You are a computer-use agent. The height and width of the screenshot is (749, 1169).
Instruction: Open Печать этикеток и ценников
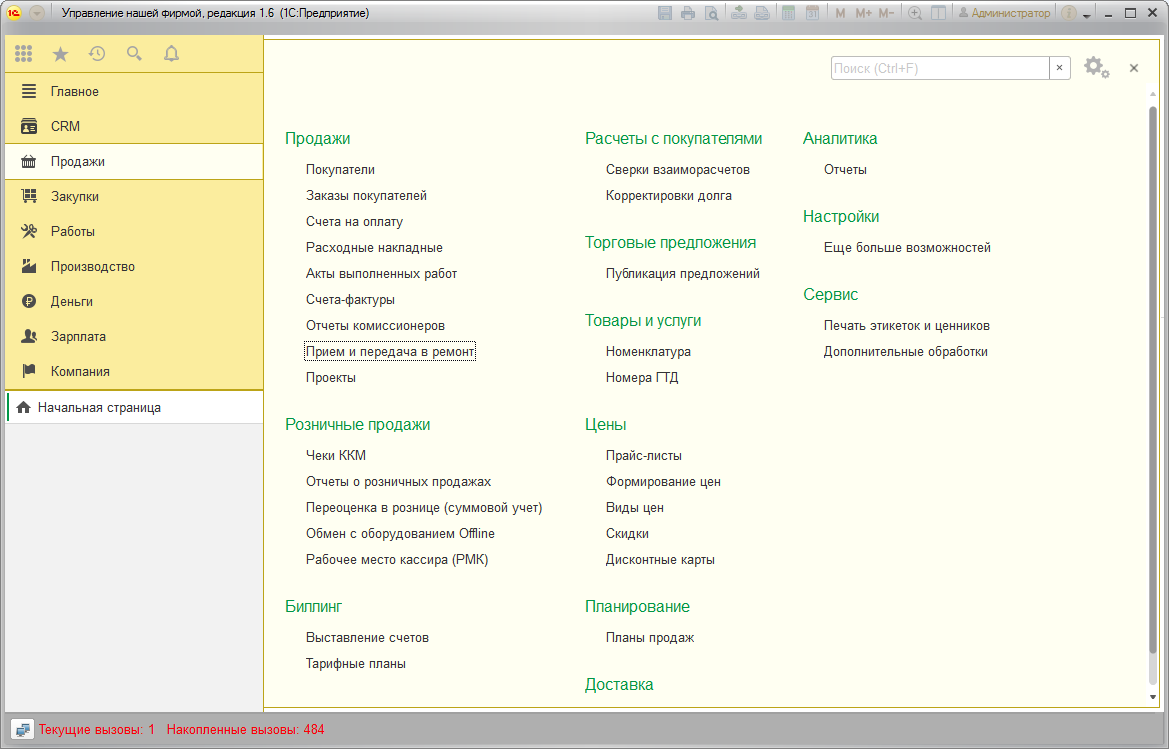click(907, 325)
